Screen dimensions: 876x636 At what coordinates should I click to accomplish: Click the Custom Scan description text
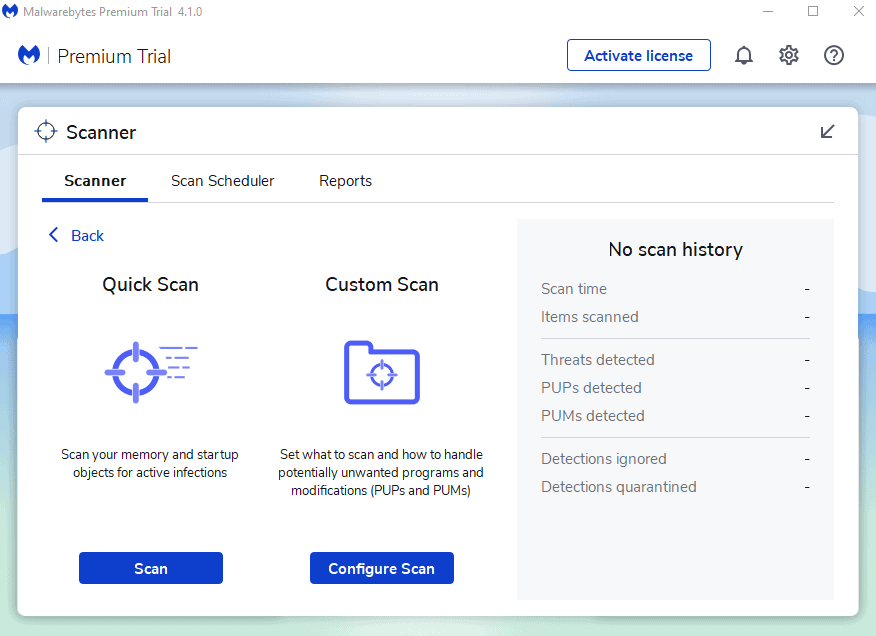381,472
